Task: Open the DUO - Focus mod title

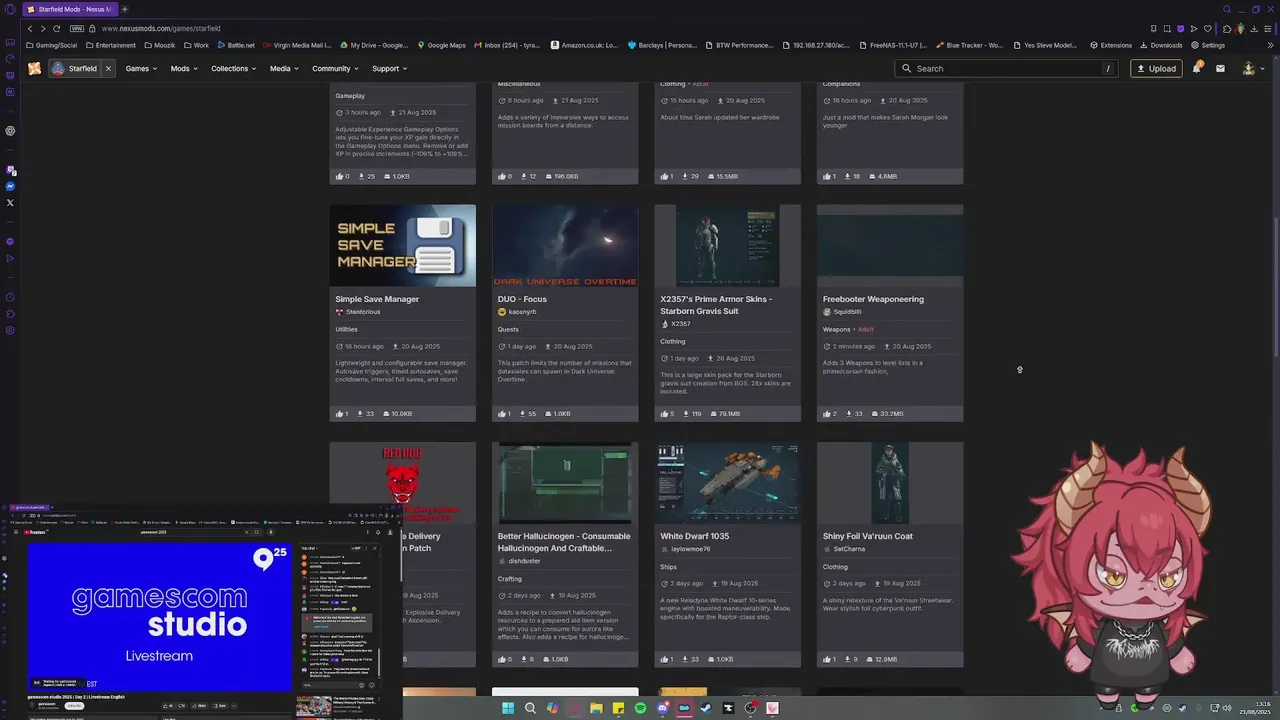Action: tap(522, 299)
